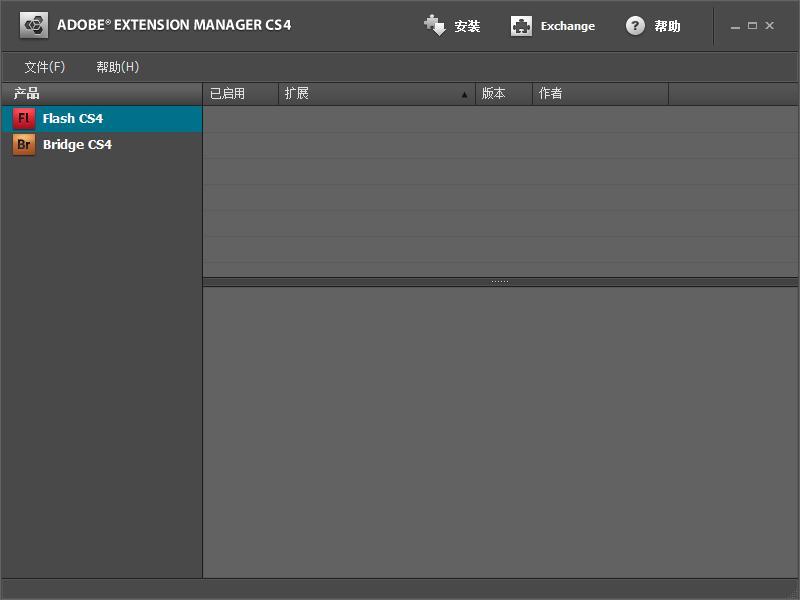The height and width of the screenshot is (600, 800).
Task: Click the dotted horizontal splitter handle
Action: point(500,282)
